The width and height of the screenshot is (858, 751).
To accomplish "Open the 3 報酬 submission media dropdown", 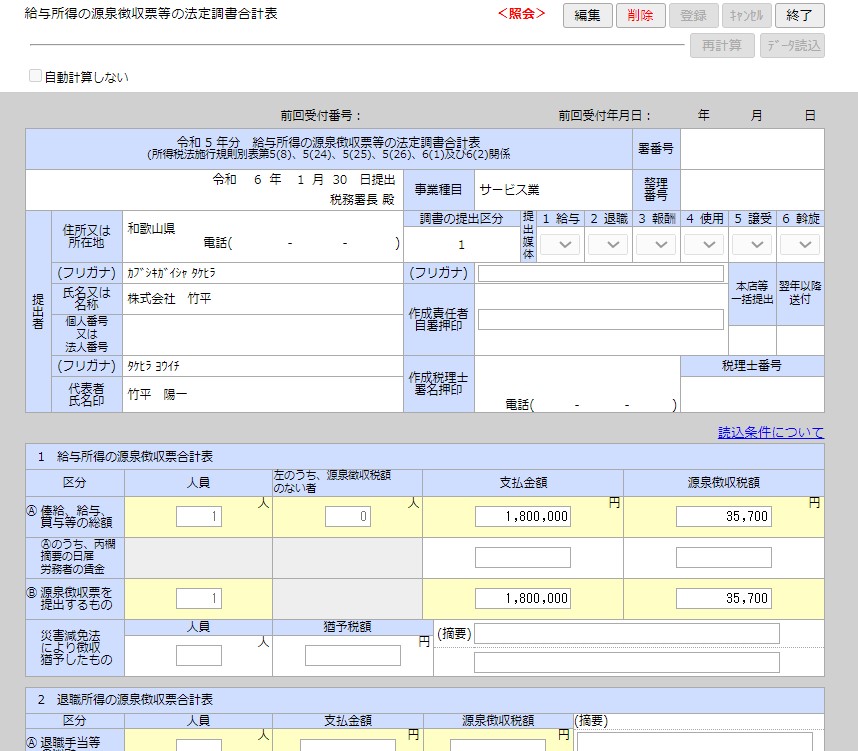I will click(656, 244).
